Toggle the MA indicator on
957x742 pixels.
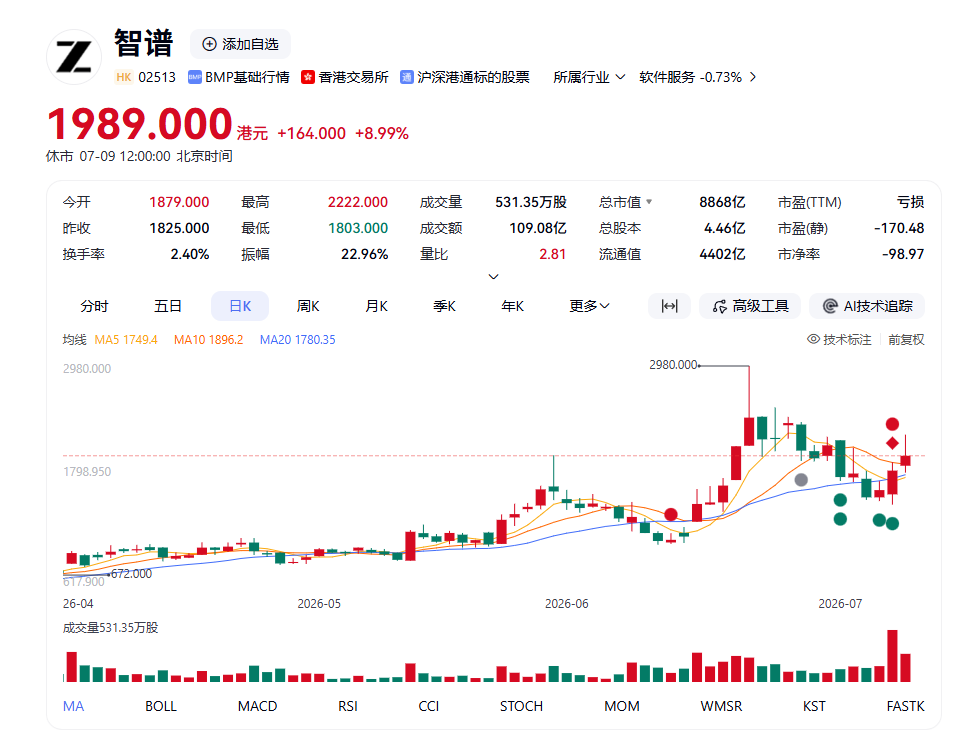click(x=73, y=706)
